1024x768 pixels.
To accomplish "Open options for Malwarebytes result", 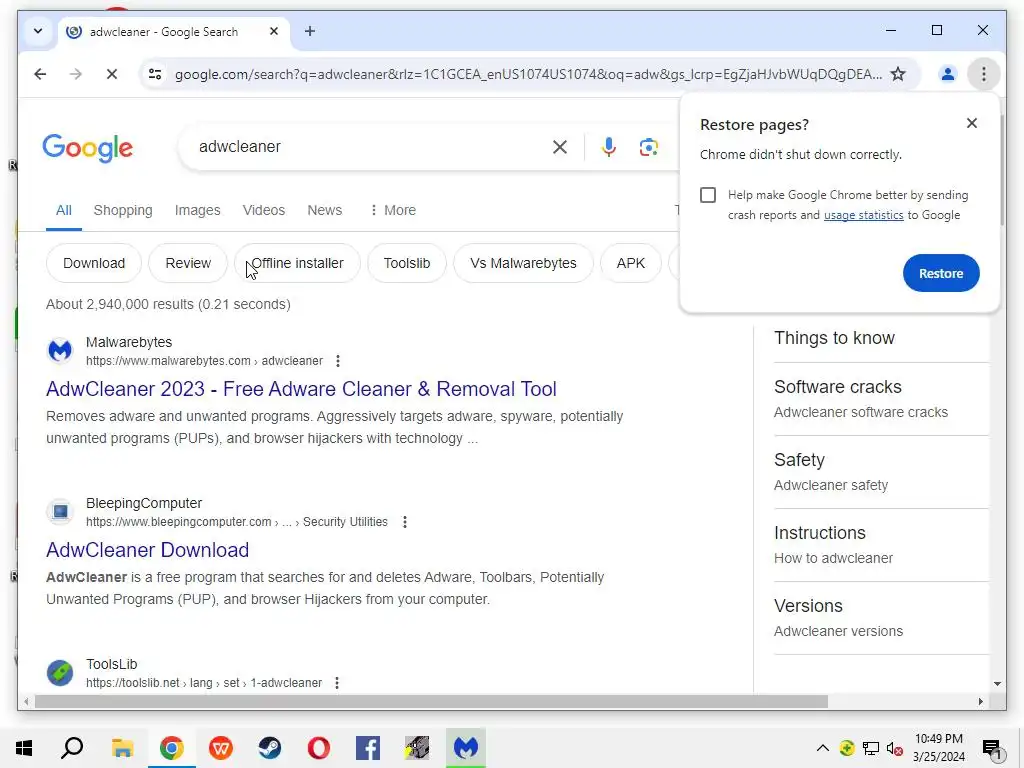I will pos(338,361).
